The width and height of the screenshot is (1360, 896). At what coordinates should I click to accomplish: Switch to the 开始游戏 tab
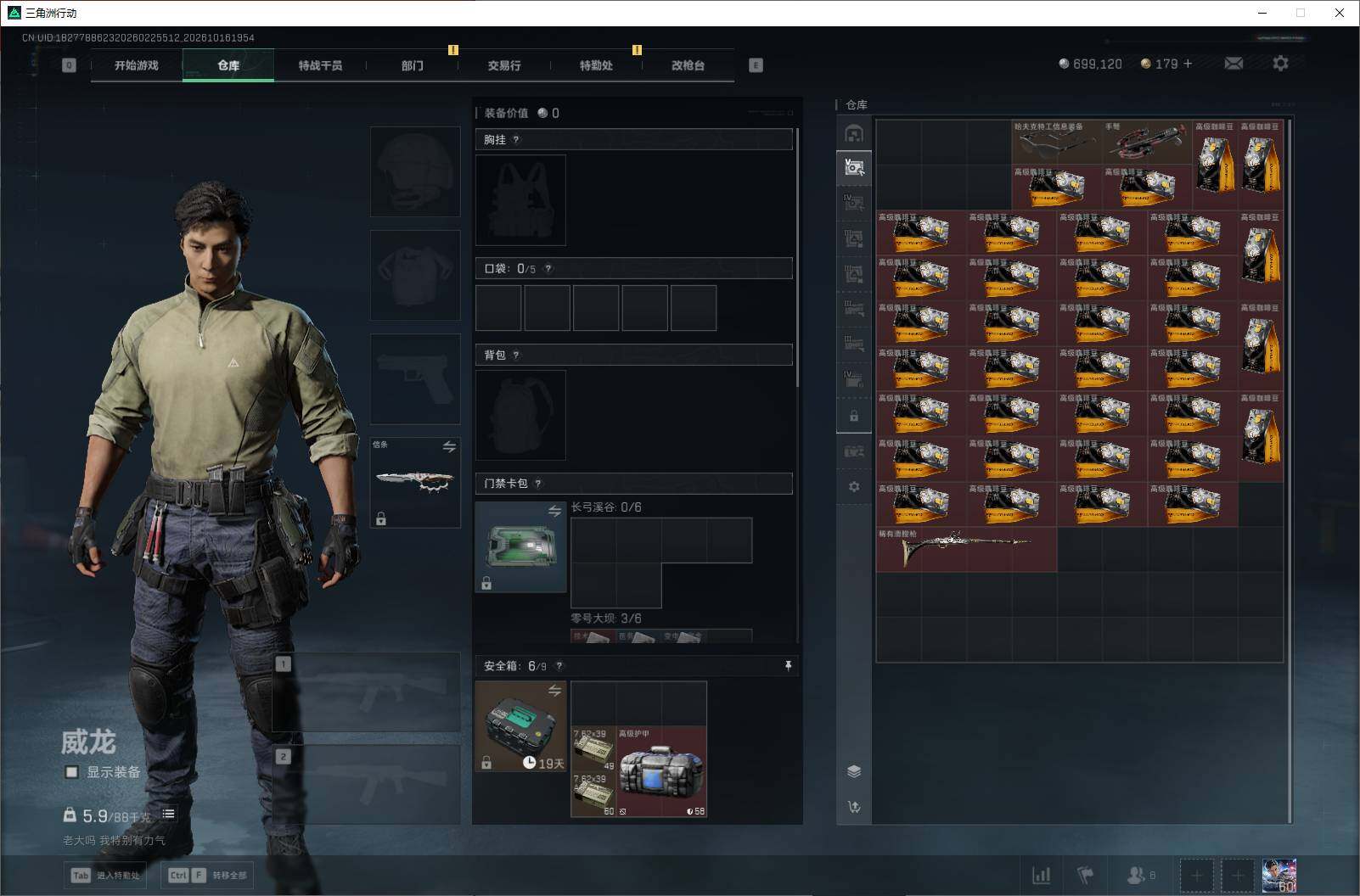point(137,65)
